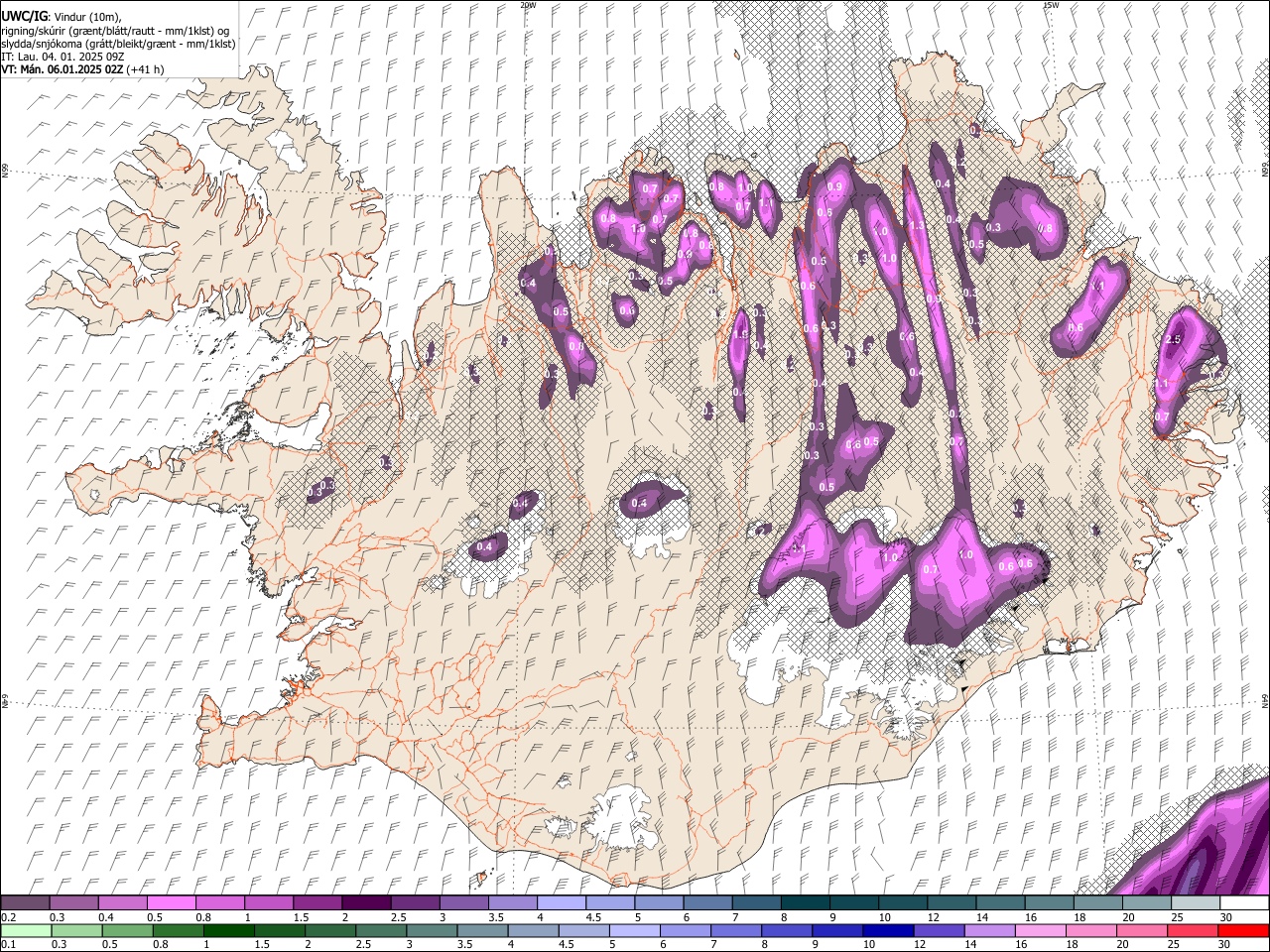Select the deep blue 10 swatch, bottom row
The image size is (1270, 952).
888,930
